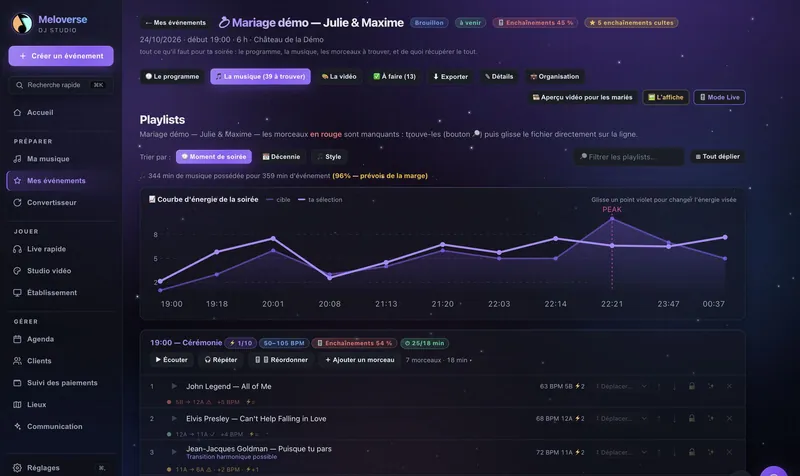Click sparkle suggestion icon on Jean-Jacques Goldman row
Screen dimensions: 800x476
(x=711, y=452)
